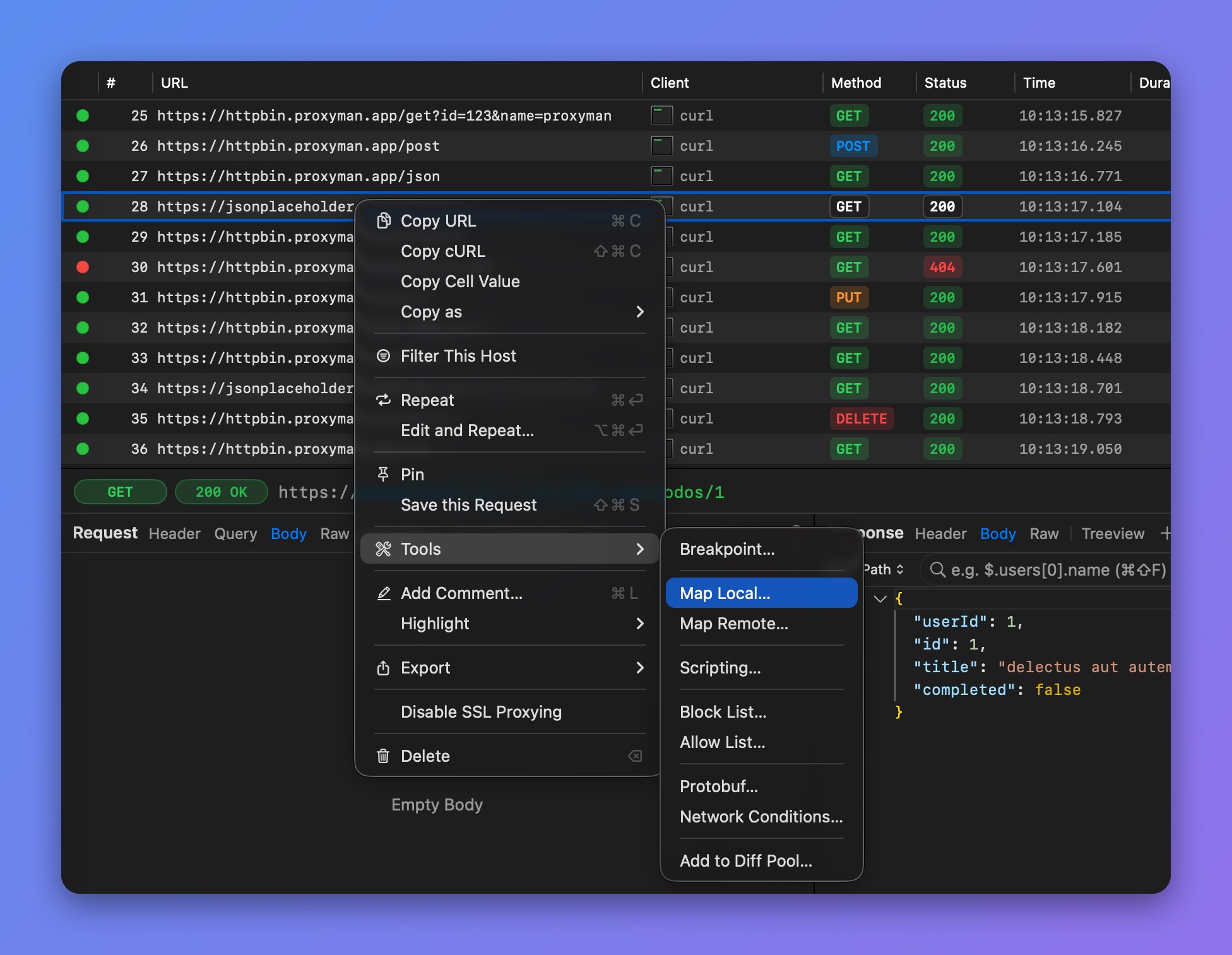Open the Path selector dropdown
The image size is (1232, 955).
point(884,569)
